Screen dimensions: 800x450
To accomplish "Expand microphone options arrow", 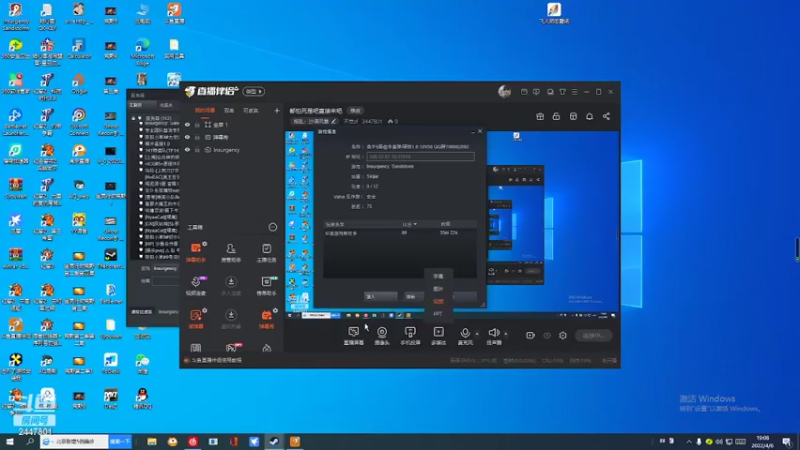I will (x=477, y=334).
